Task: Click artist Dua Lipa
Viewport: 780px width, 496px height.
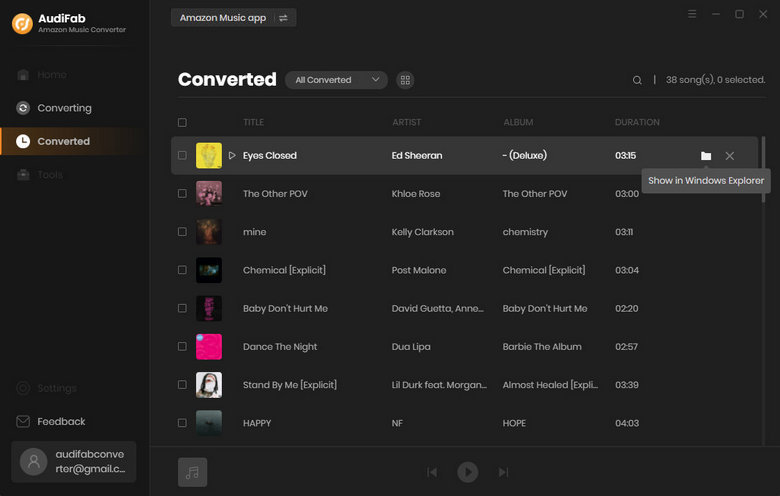Action: coord(411,347)
